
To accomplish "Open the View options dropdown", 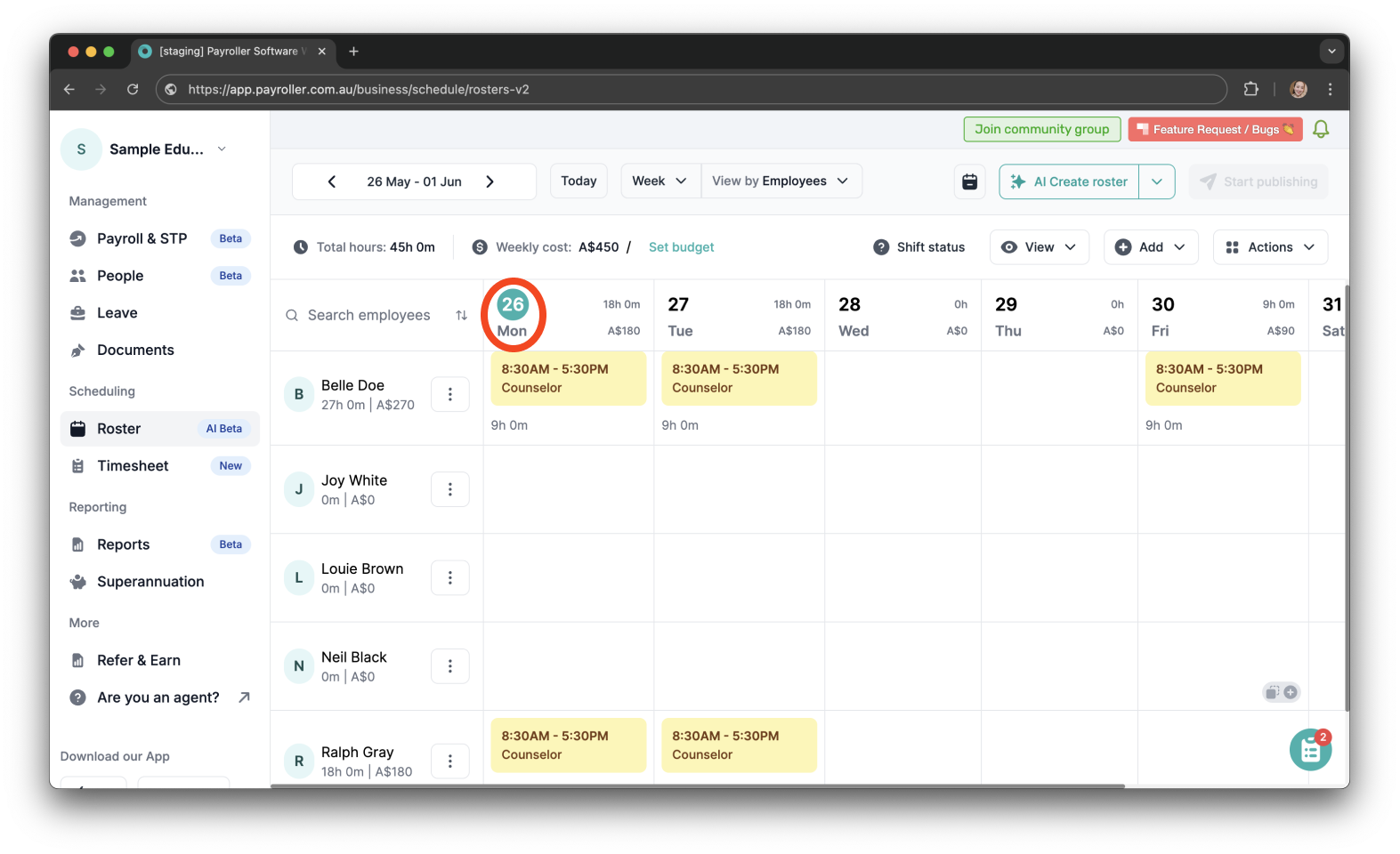I will tap(1040, 247).
